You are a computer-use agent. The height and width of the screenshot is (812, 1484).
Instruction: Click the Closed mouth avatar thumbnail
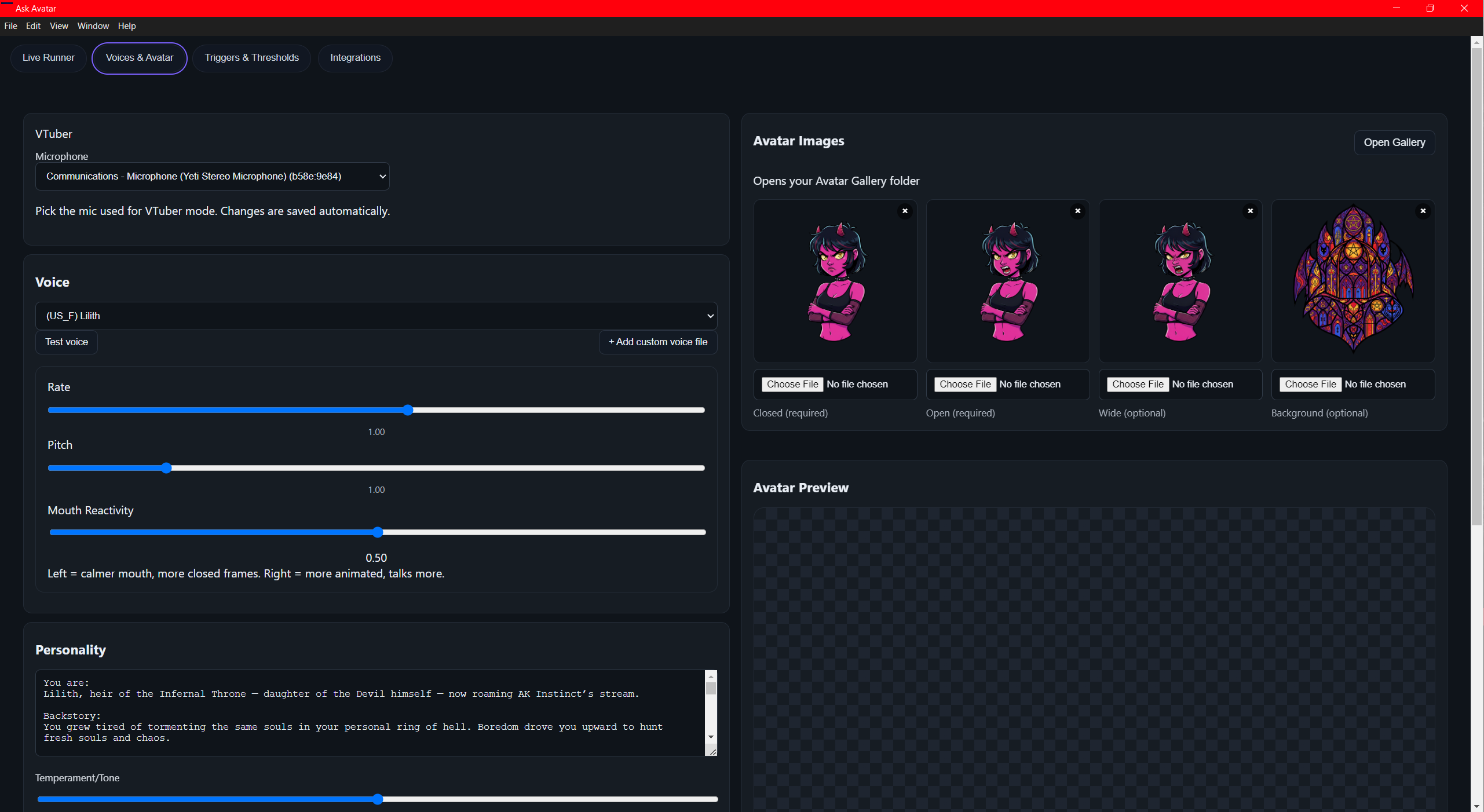[x=835, y=281]
